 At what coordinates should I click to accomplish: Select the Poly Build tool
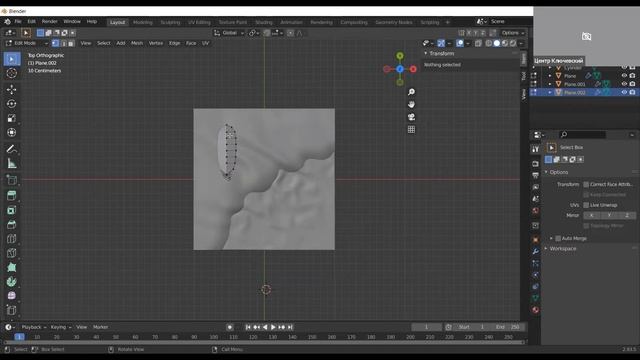12,267
